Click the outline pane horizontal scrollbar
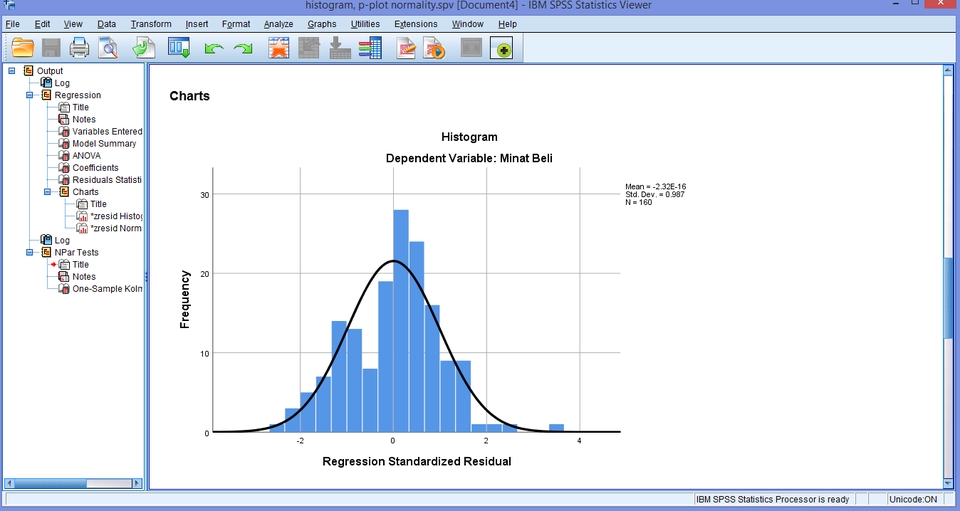 (x=73, y=483)
